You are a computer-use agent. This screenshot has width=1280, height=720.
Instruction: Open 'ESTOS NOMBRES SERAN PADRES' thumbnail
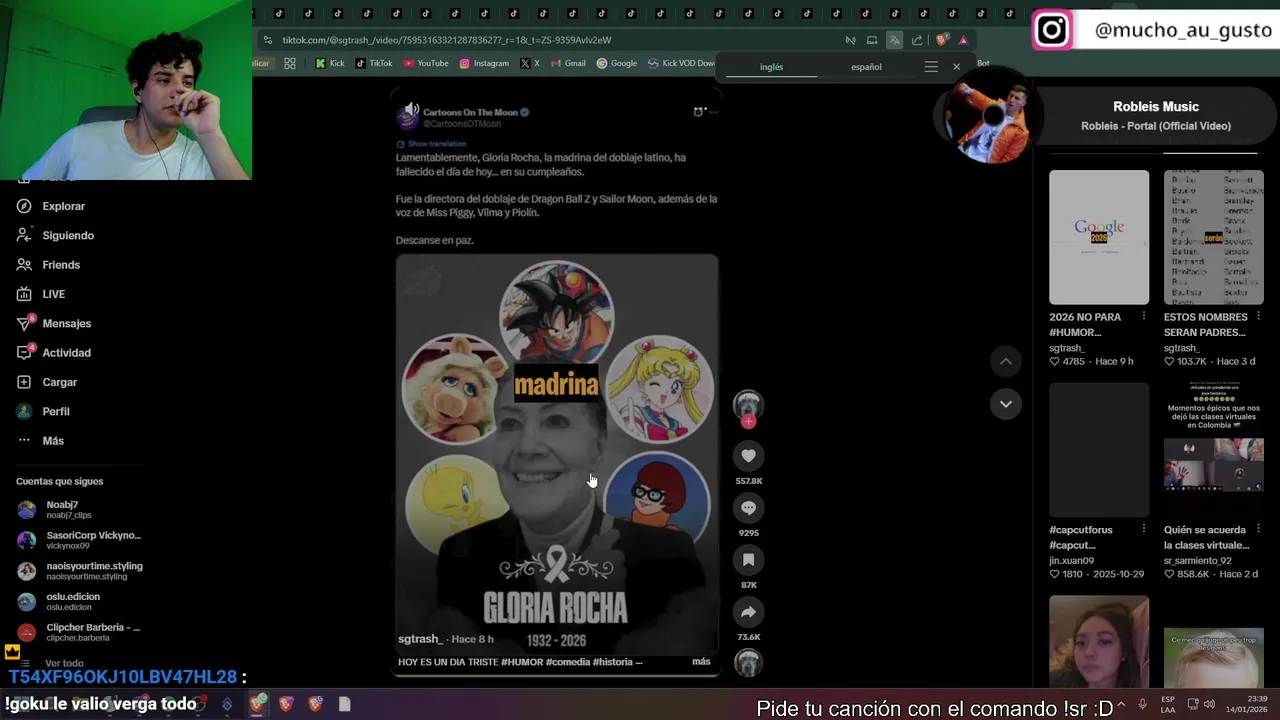click(1213, 237)
